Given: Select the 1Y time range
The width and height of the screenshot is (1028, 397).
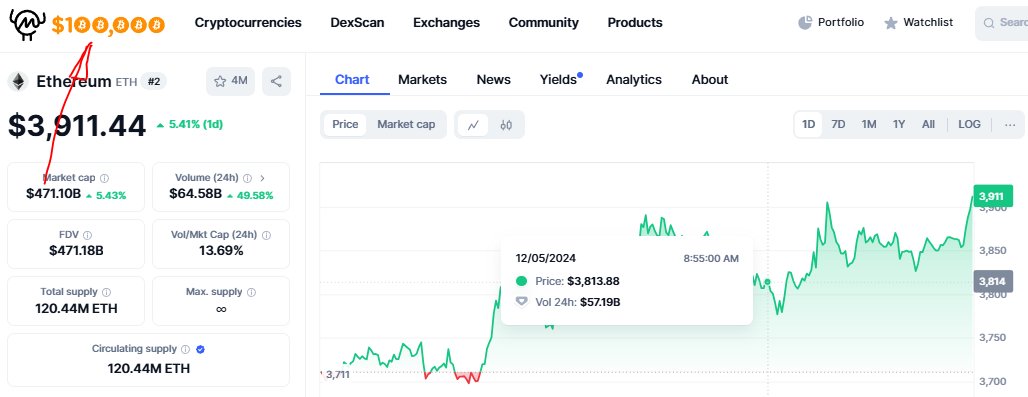Looking at the screenshot, I should click(x=899, y=124).
